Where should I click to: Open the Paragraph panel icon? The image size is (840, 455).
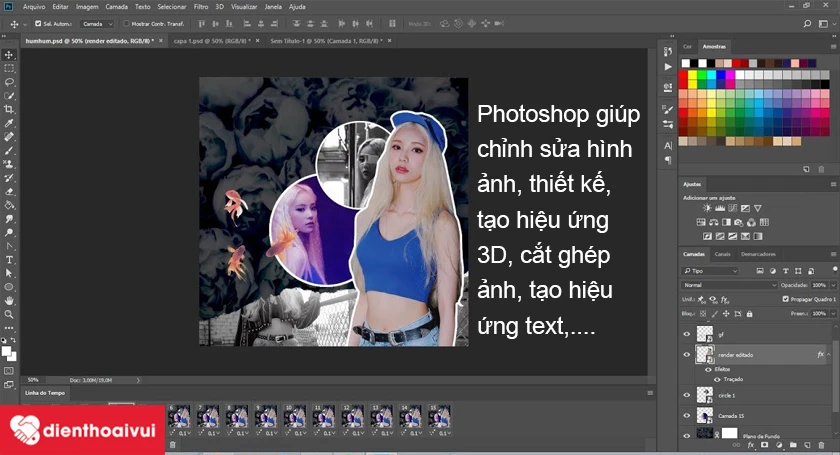tap(668, 160)
